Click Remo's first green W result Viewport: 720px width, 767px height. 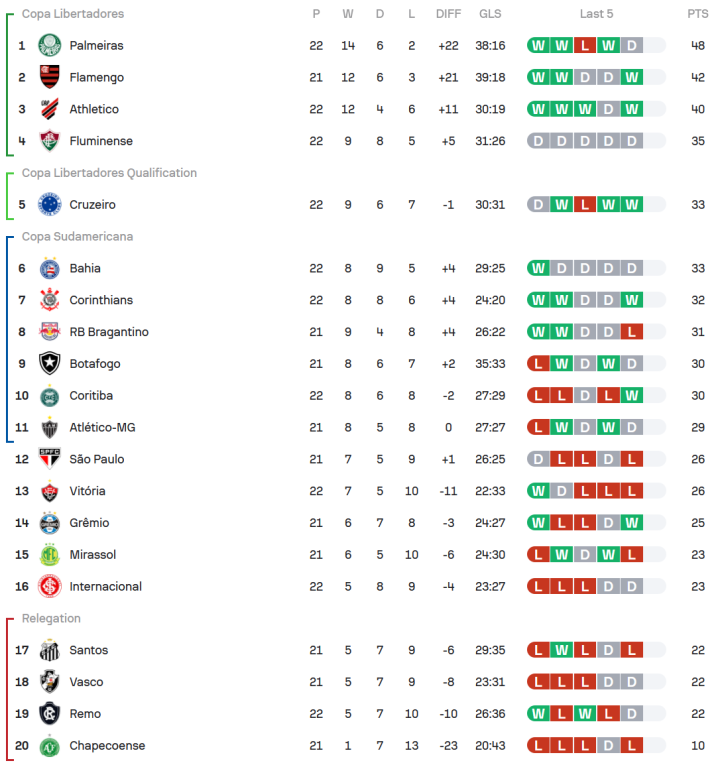pos(538,714)
